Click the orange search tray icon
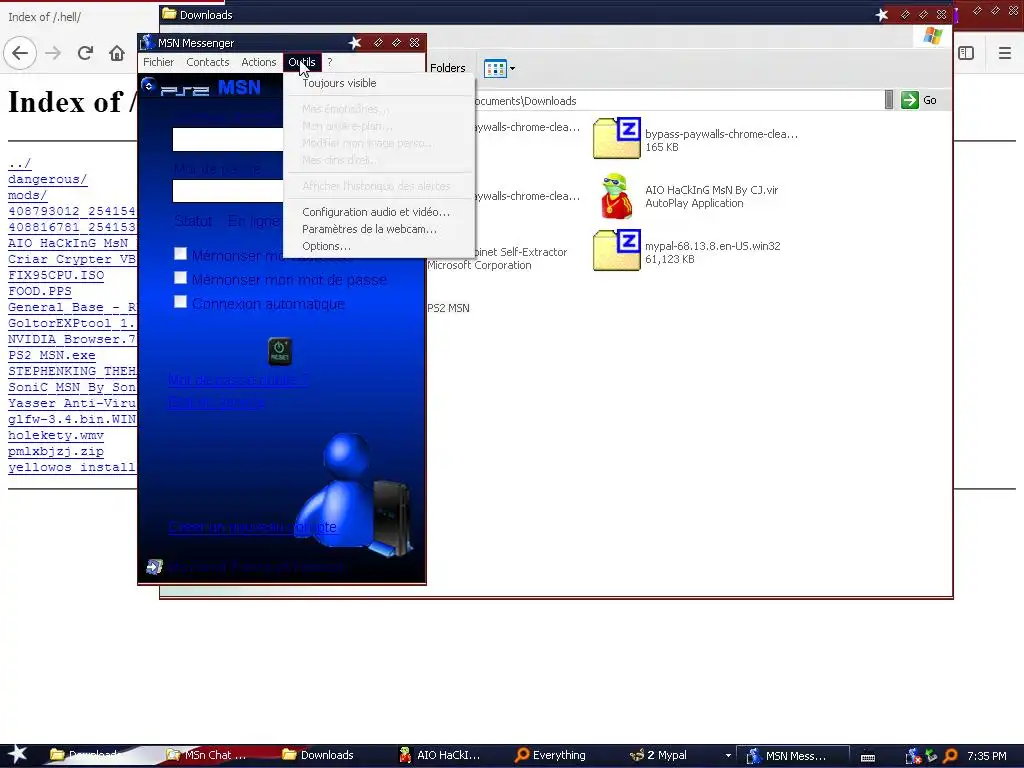The image size is (1024, 768). click(950, 756)
